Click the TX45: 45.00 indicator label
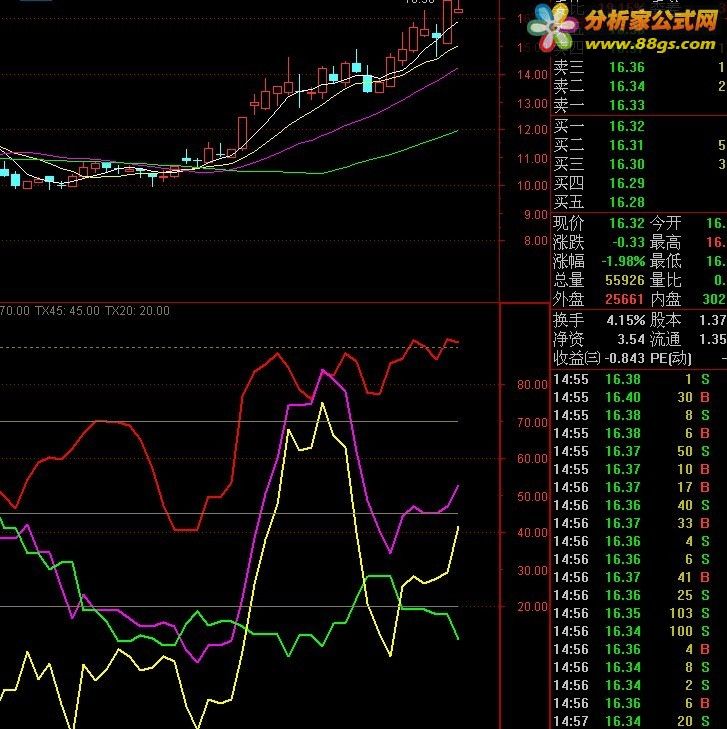The image size is (727, 729). point(67,311)
